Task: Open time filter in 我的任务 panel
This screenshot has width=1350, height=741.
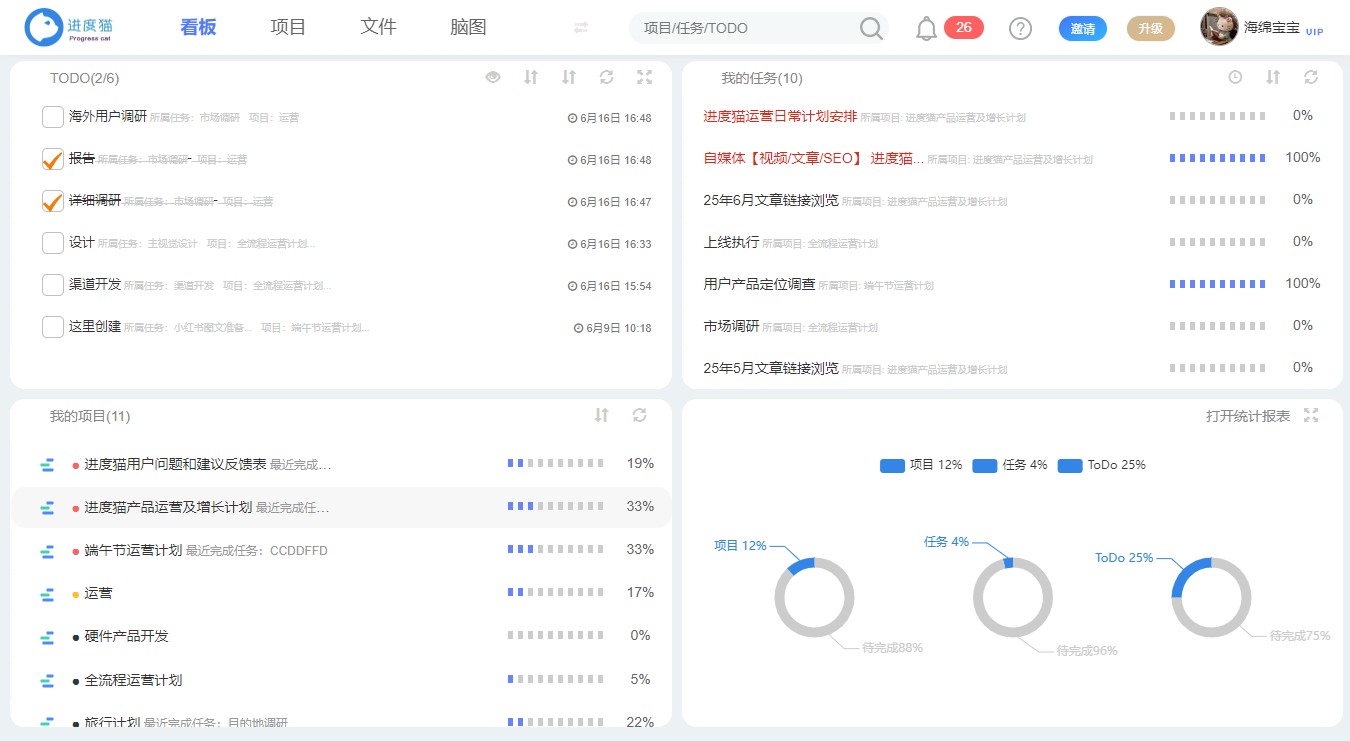Action: (1236, 76)
